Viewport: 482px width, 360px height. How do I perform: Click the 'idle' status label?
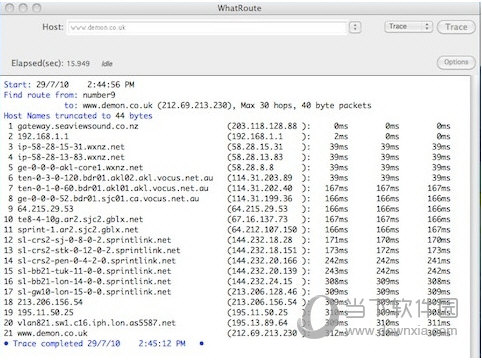[107, 63]
